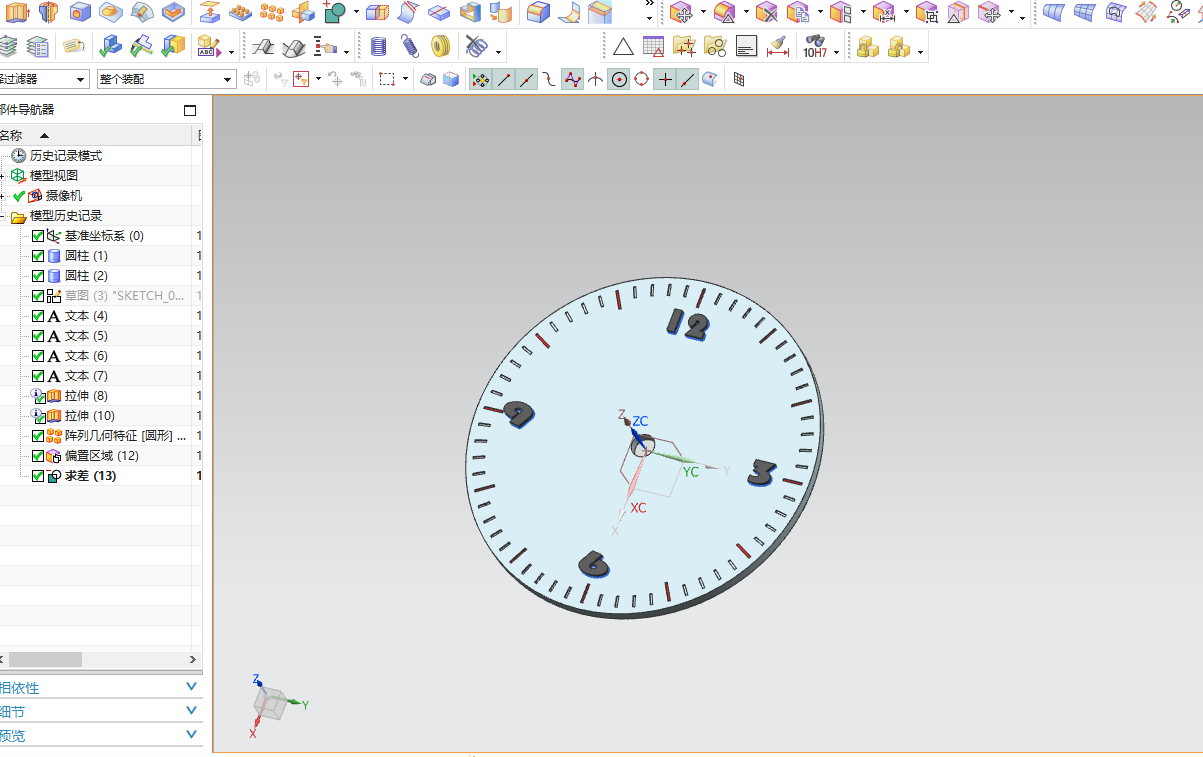Click the measure distance icon
The height and width of the screenshot is (757, 1203).
click(777, 47)
